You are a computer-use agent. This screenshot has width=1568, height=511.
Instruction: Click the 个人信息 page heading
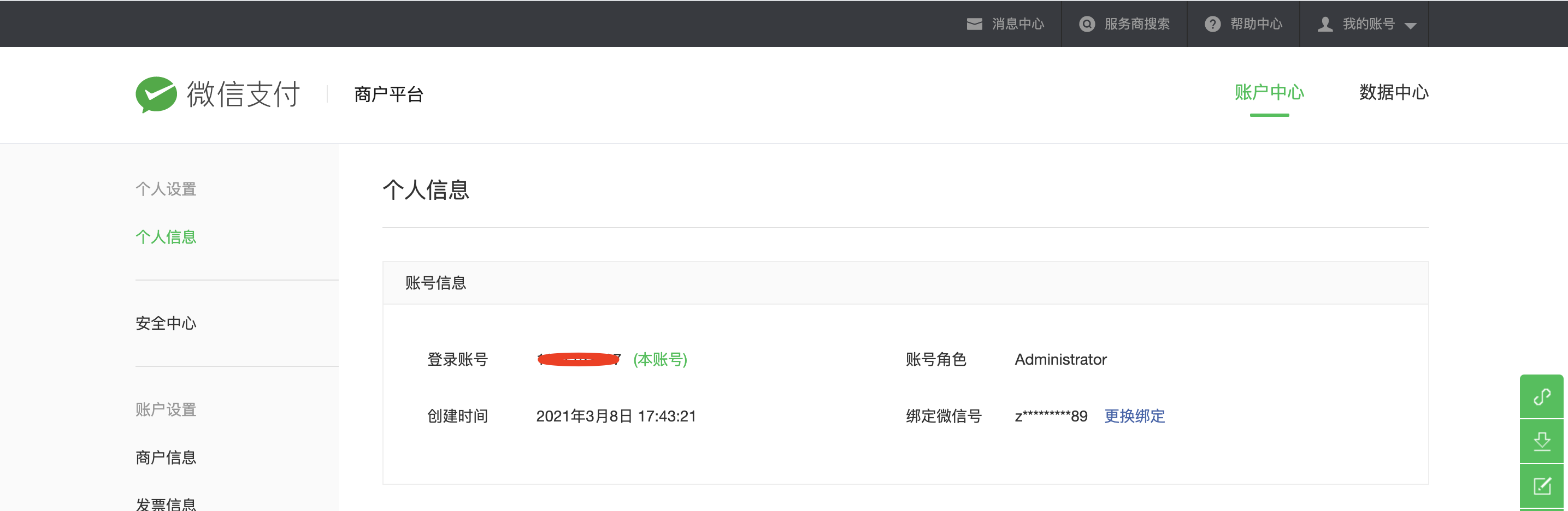(426, 190)
